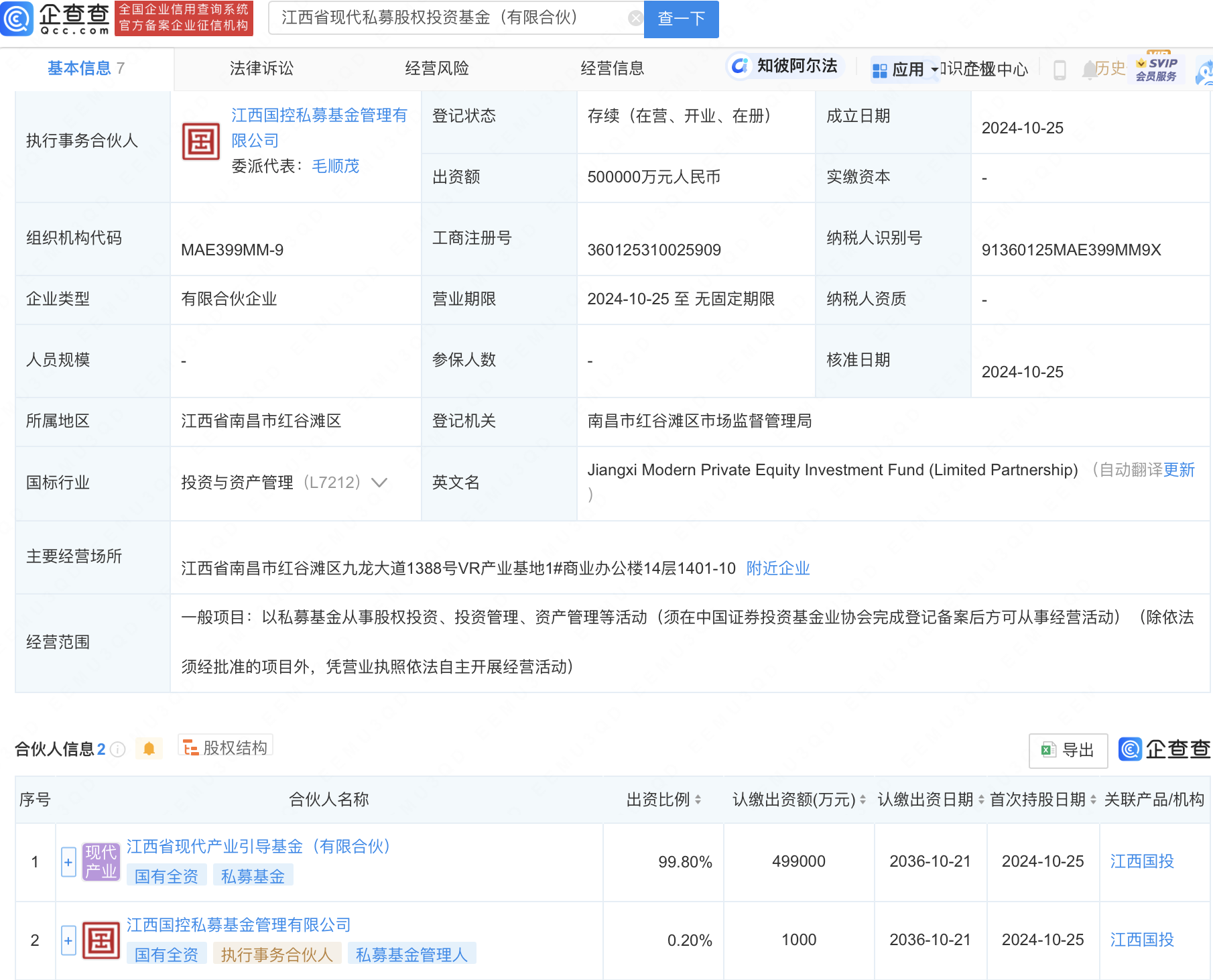
Task: Open 知彼阿尔法 AI assistant icon
Action: pyautogui.click(x=740, y=66)
